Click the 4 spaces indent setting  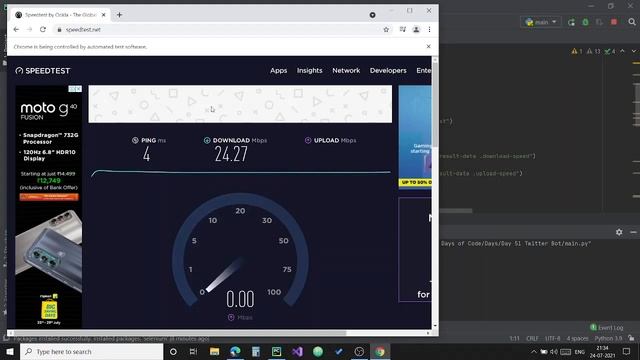578,338
